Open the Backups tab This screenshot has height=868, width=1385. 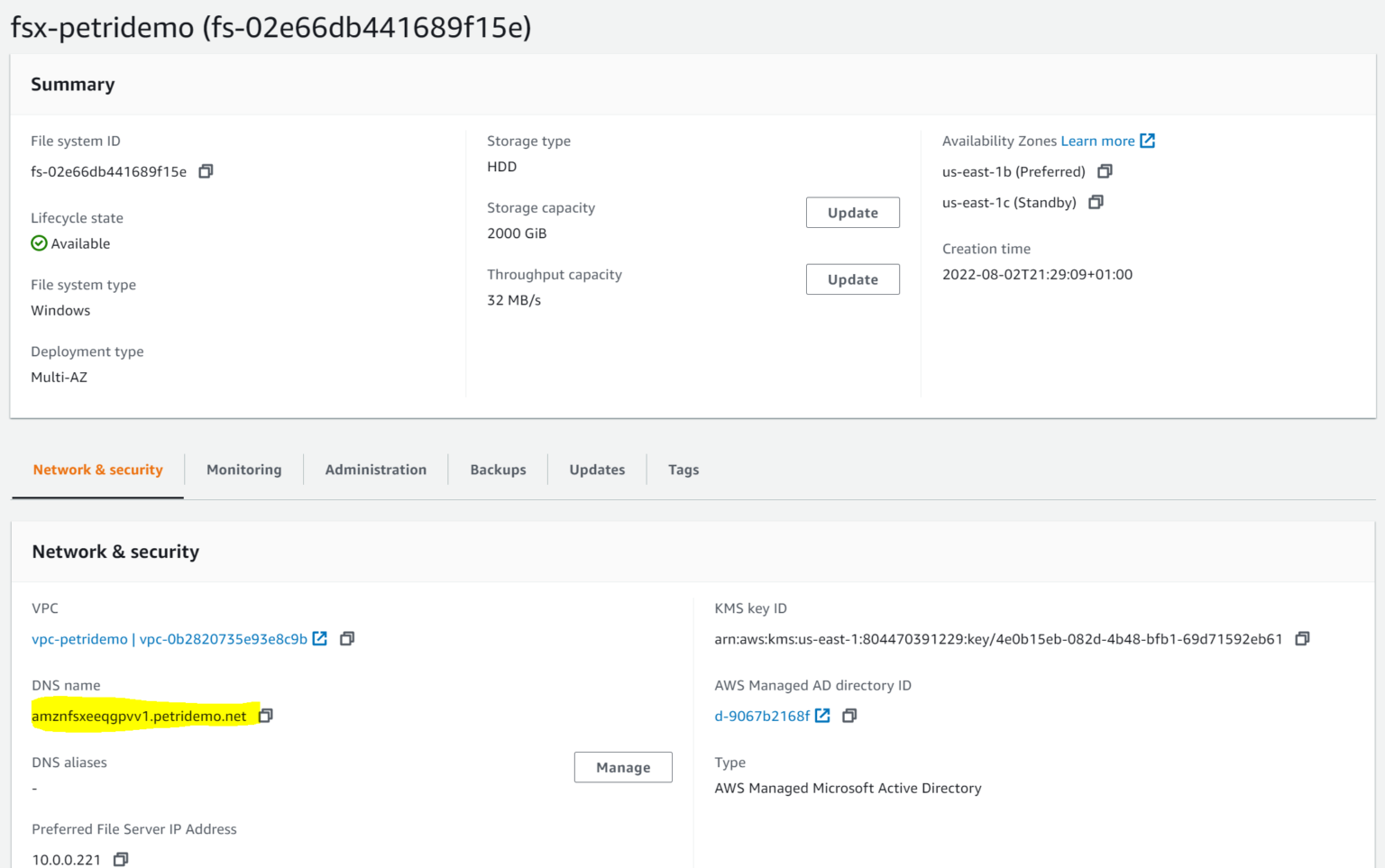tap(498, 469)
